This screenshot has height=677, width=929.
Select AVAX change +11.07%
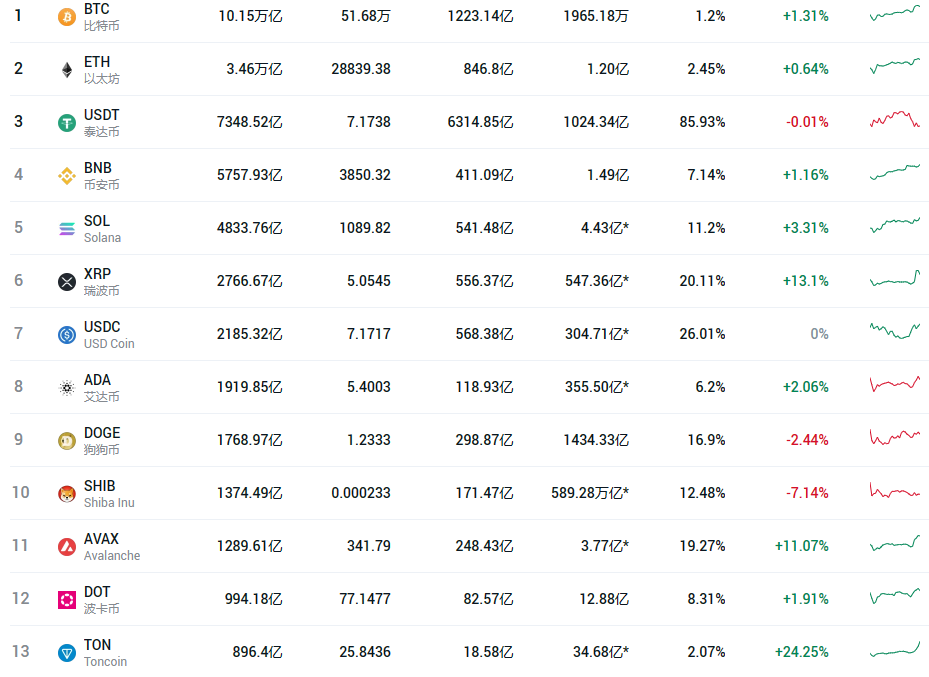point(802,546)
